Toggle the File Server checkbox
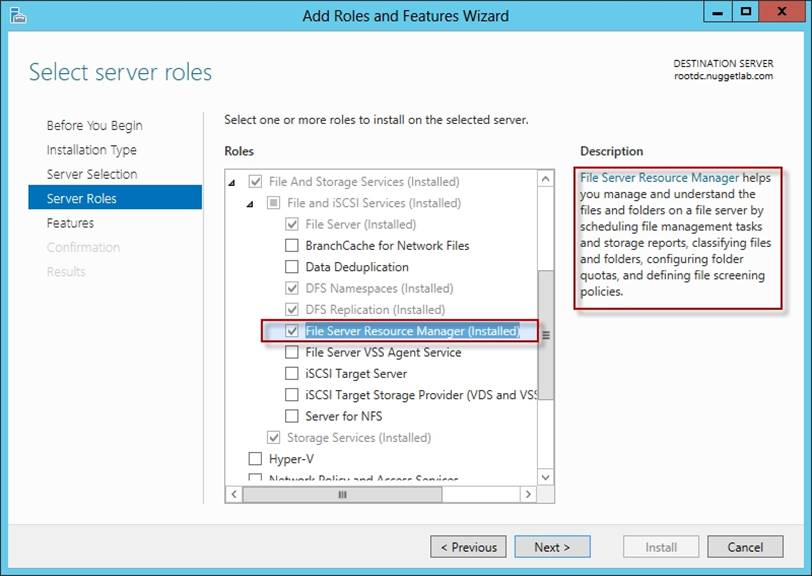The image size is (812, 576). (292, 224)
